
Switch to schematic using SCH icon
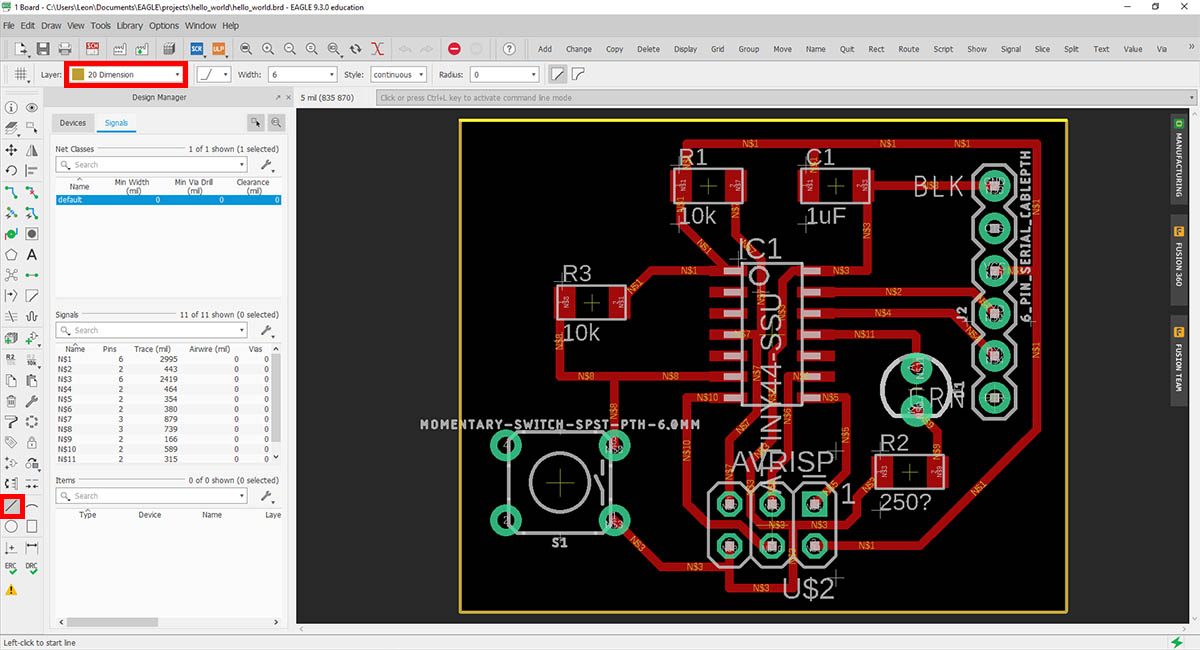[93, 48]
